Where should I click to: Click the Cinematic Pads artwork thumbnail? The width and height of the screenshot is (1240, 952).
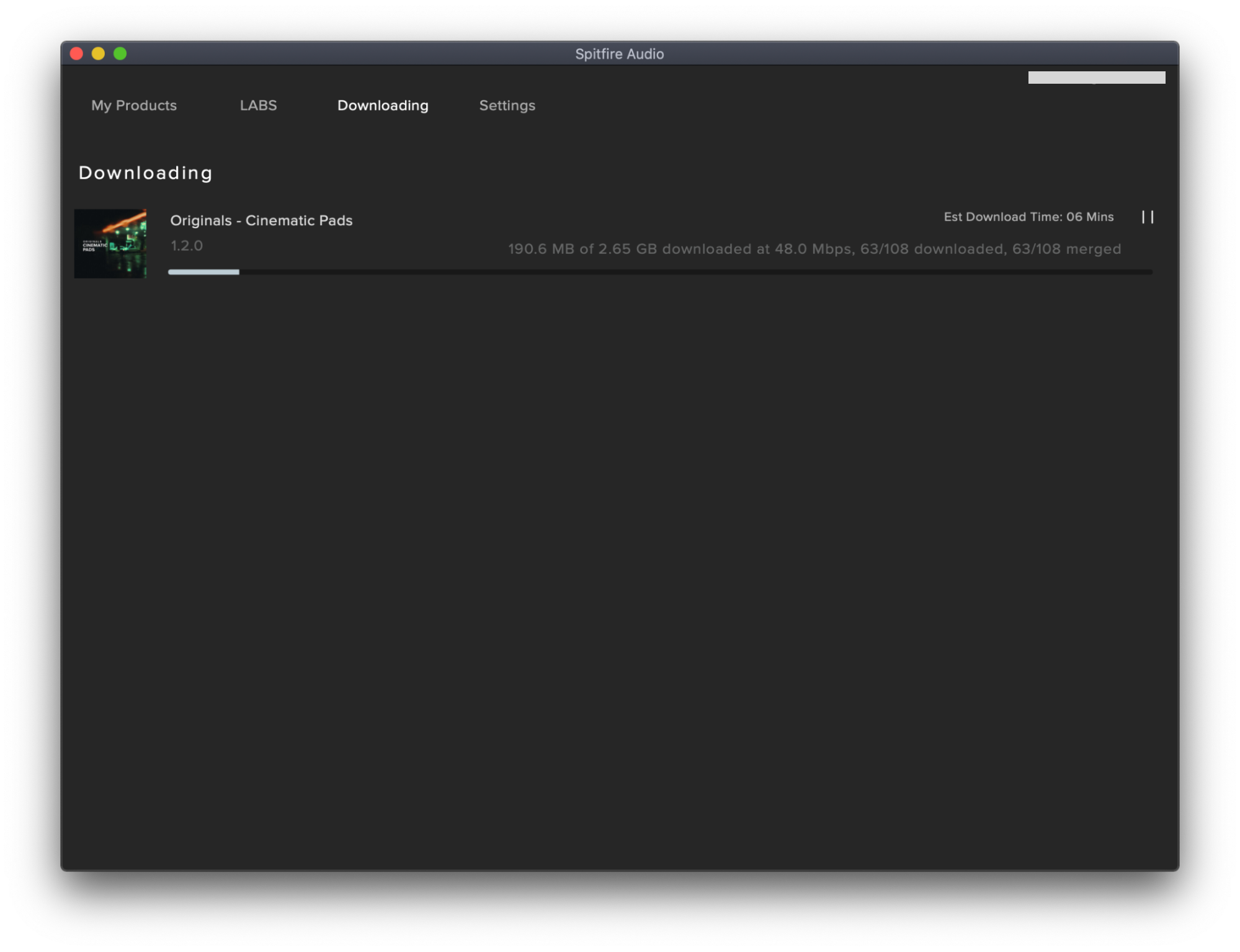click(110, 244)
